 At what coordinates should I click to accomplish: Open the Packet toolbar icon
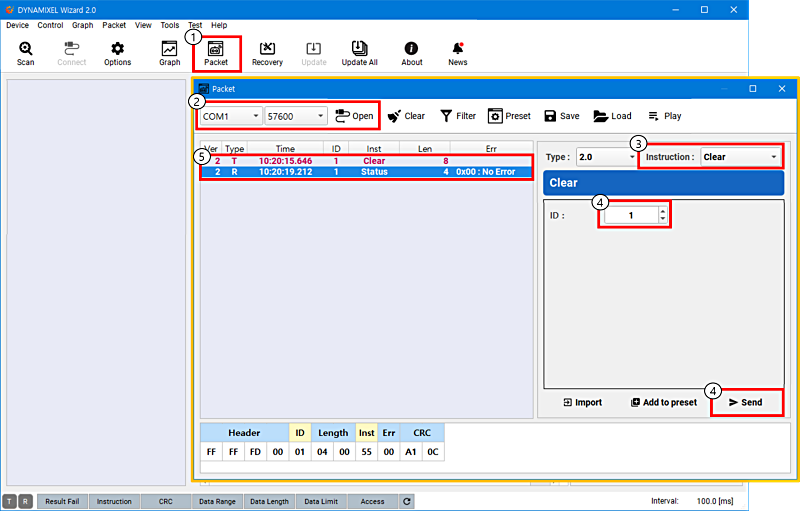216,54
